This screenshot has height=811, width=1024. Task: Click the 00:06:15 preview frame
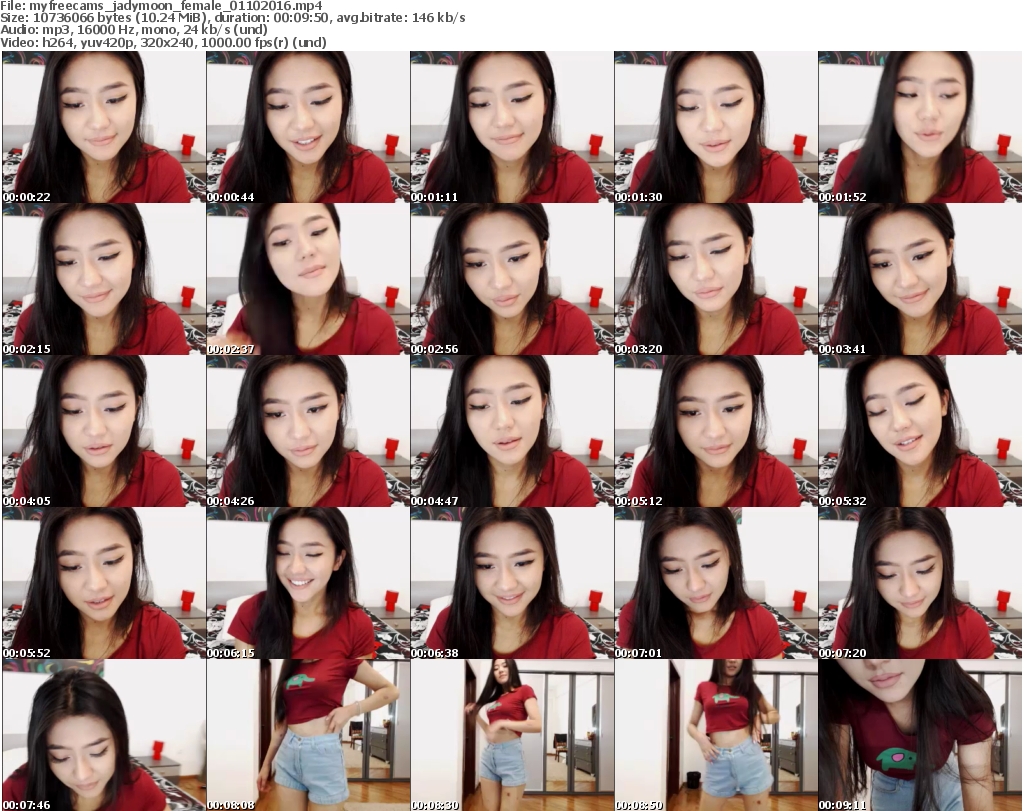(308, 583)
